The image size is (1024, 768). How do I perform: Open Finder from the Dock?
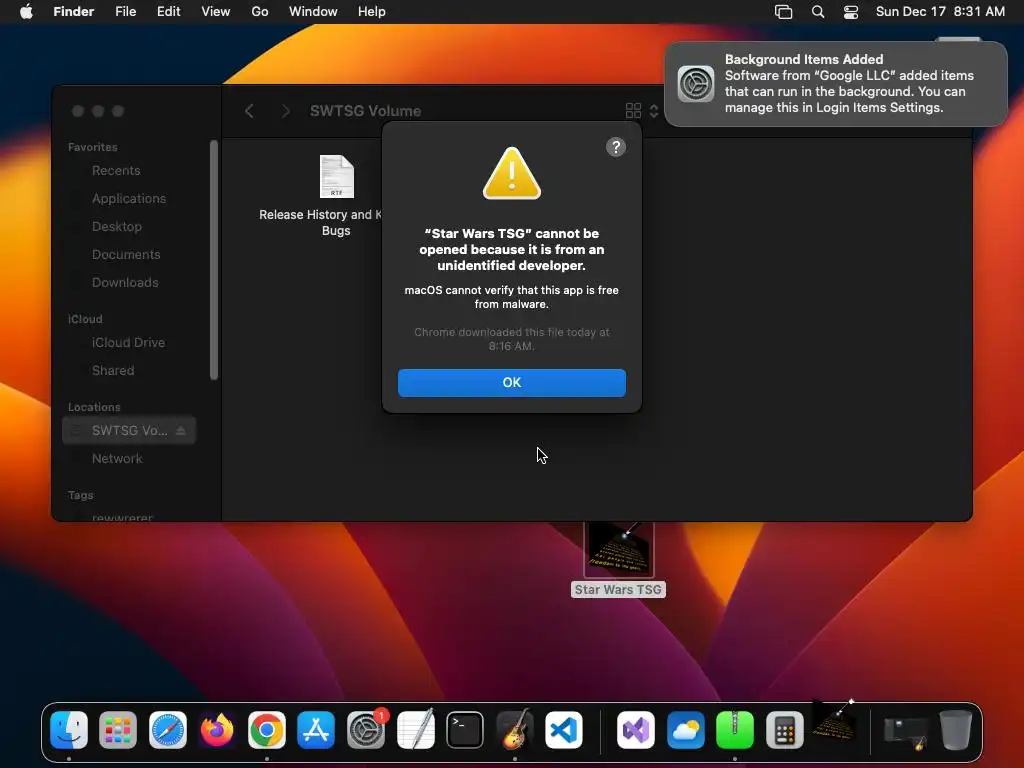(x=69, y=730)
